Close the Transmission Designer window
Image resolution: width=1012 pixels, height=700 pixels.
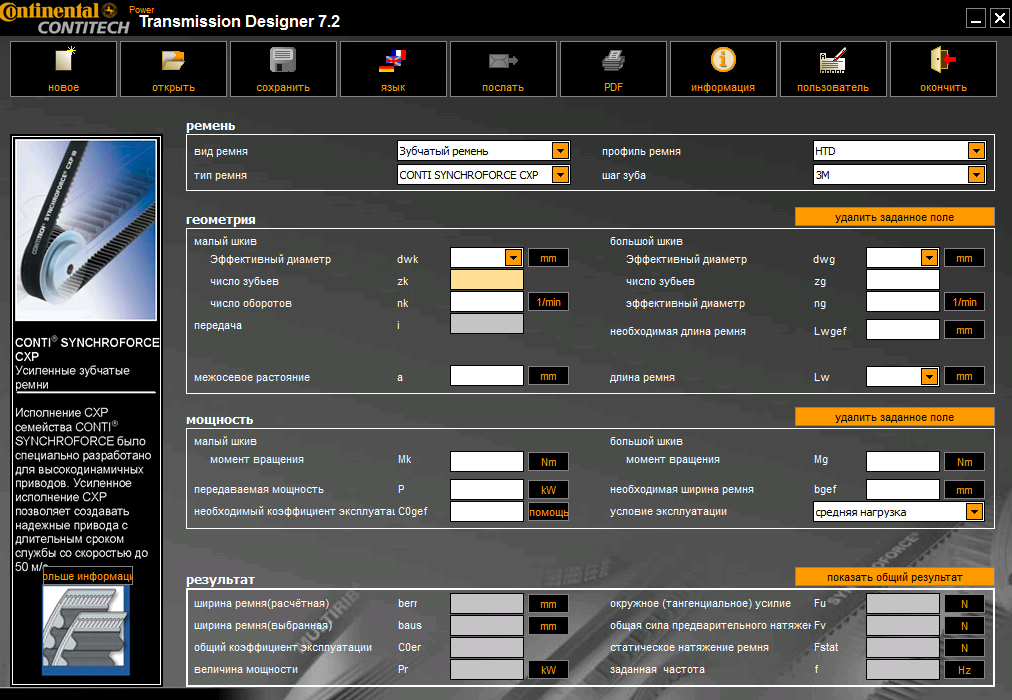pyautogui.click(x=1000, y=18)
